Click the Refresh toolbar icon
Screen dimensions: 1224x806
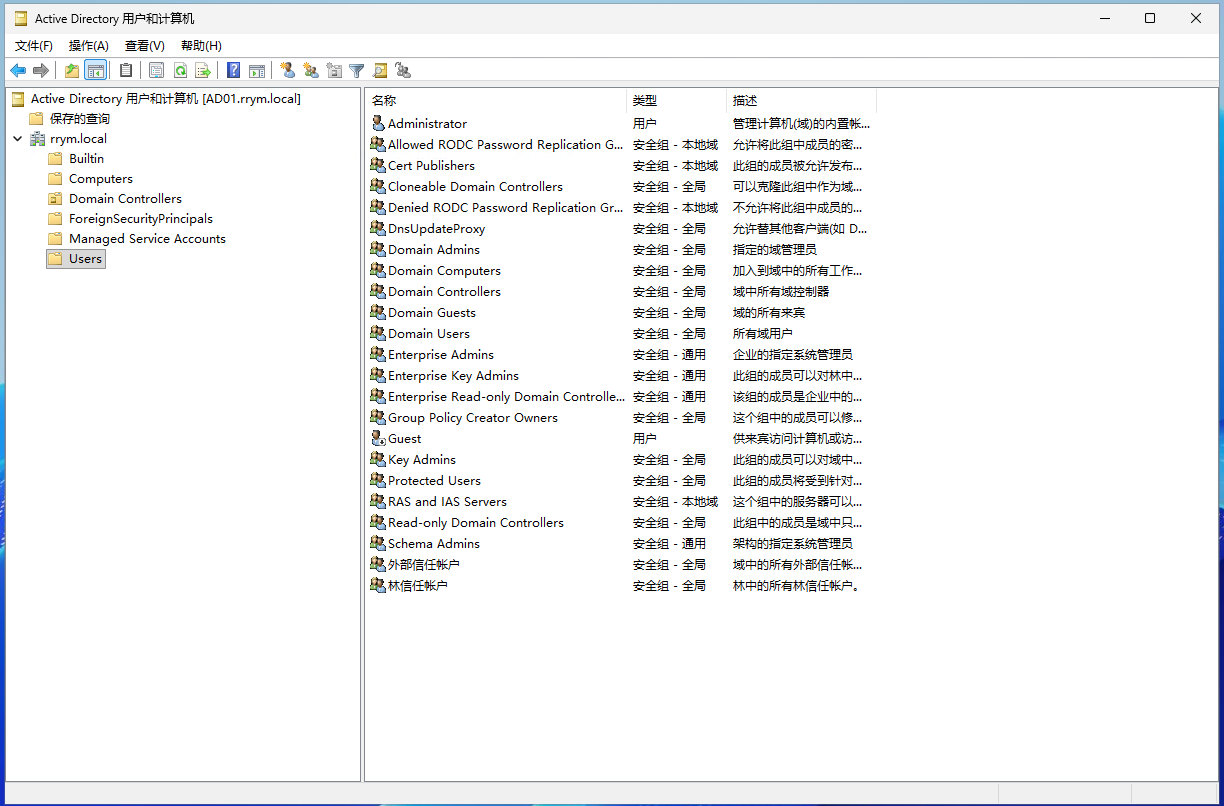tap(180, 70)
